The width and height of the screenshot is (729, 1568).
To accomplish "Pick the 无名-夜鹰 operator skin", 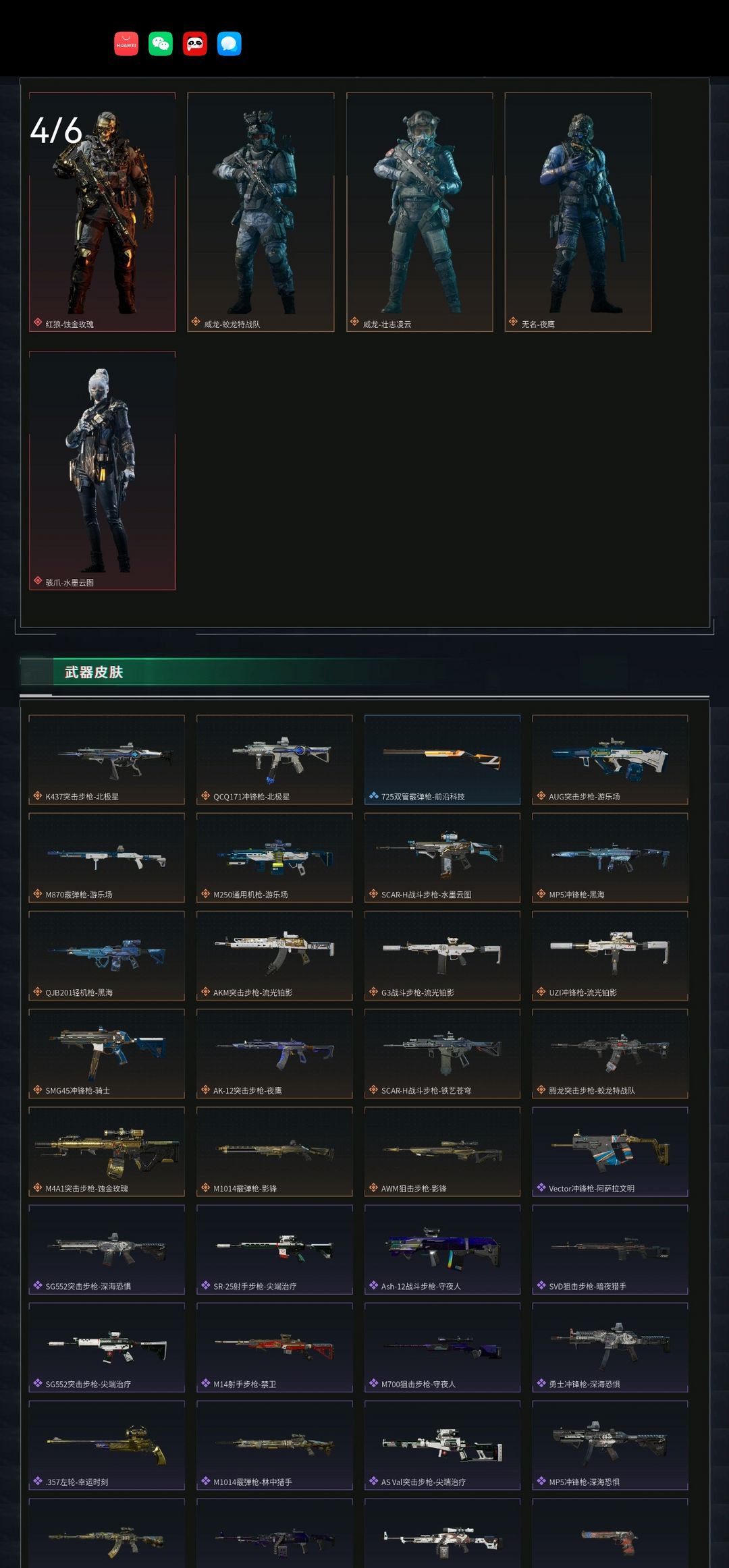I will click(x=578, y=212).
